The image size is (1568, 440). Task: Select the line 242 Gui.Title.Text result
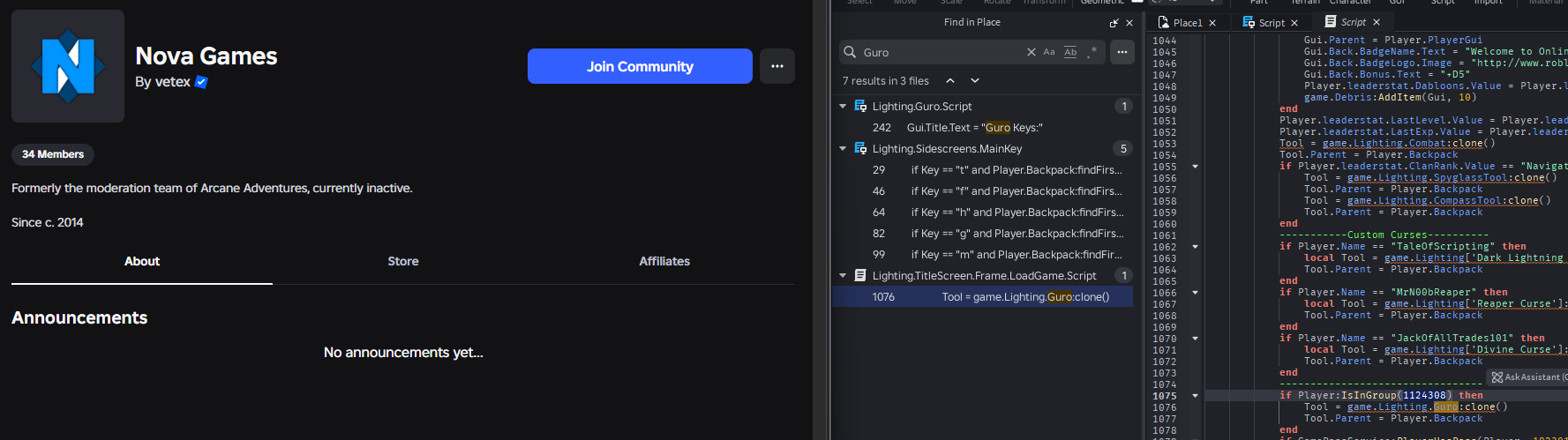974,128
